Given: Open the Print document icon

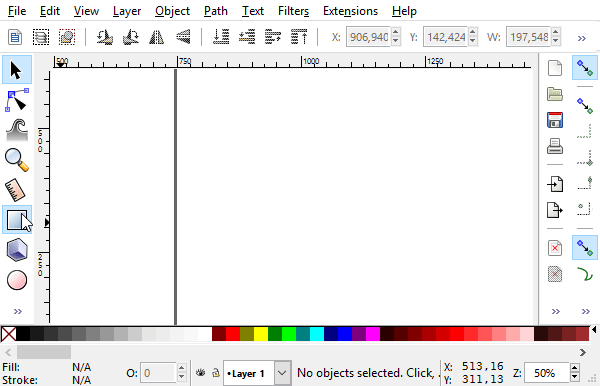Looking at the screenshot, I should (555, 146).
